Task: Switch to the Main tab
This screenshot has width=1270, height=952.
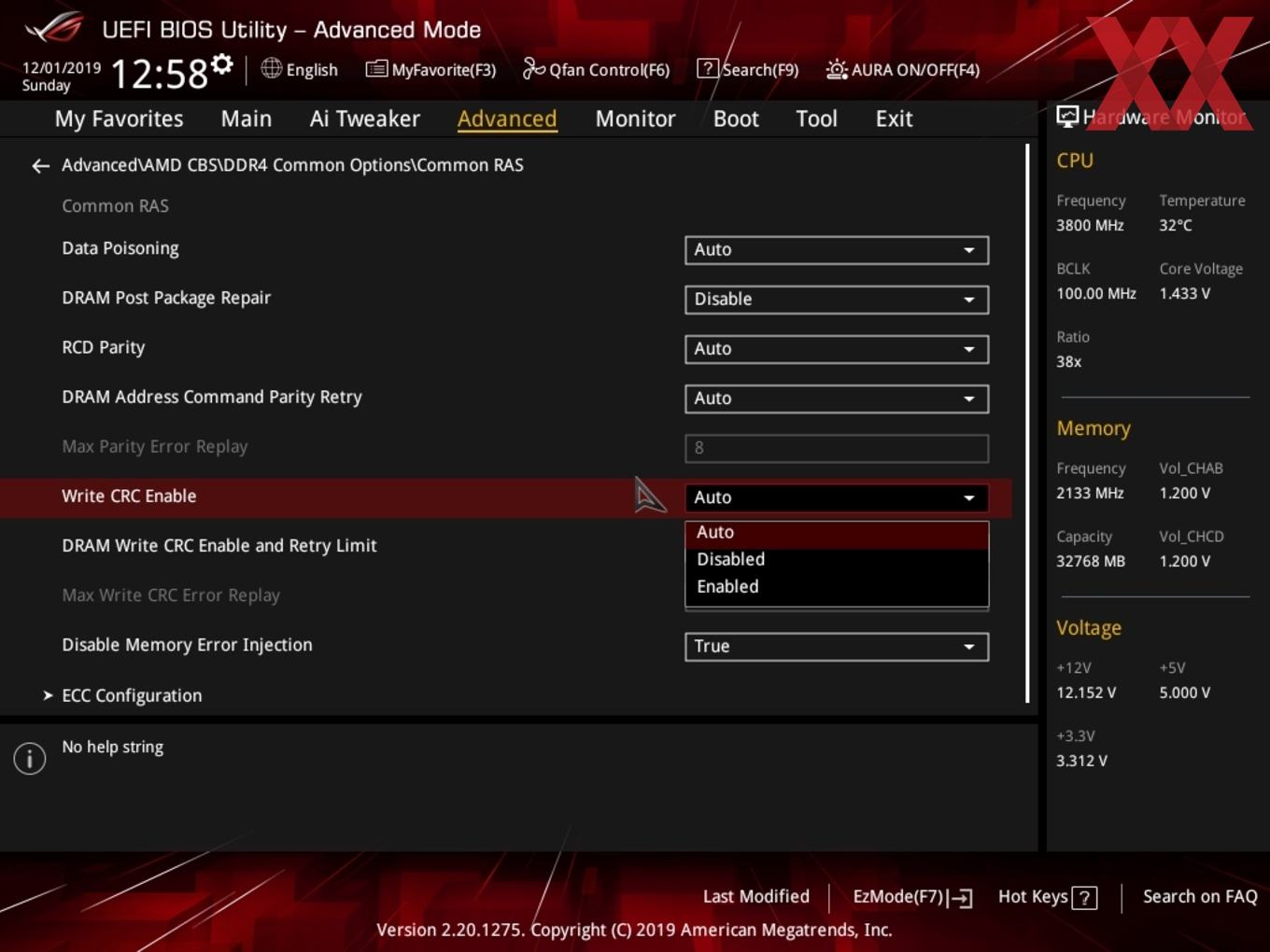Action: [247, 119]
